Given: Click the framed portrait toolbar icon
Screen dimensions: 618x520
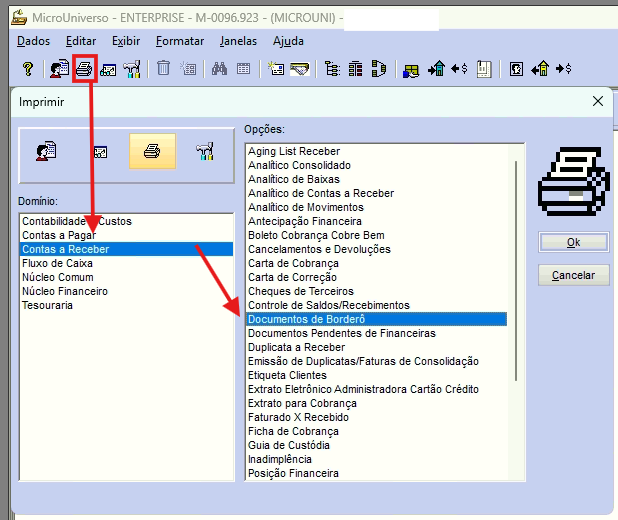Looking at the screenshot, I should pyautogui.click(x=516, y=69).
